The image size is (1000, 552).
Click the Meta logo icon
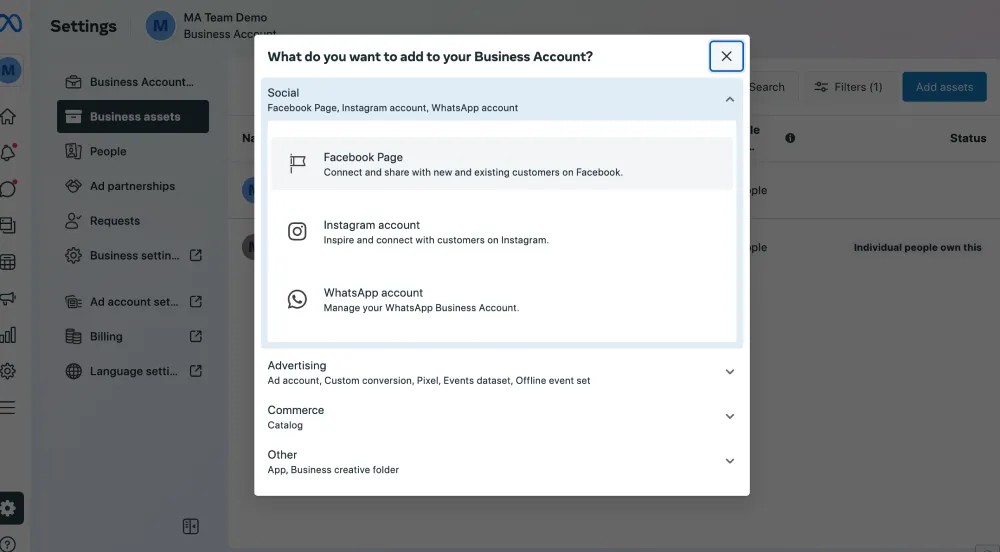[x=10, y=26]
